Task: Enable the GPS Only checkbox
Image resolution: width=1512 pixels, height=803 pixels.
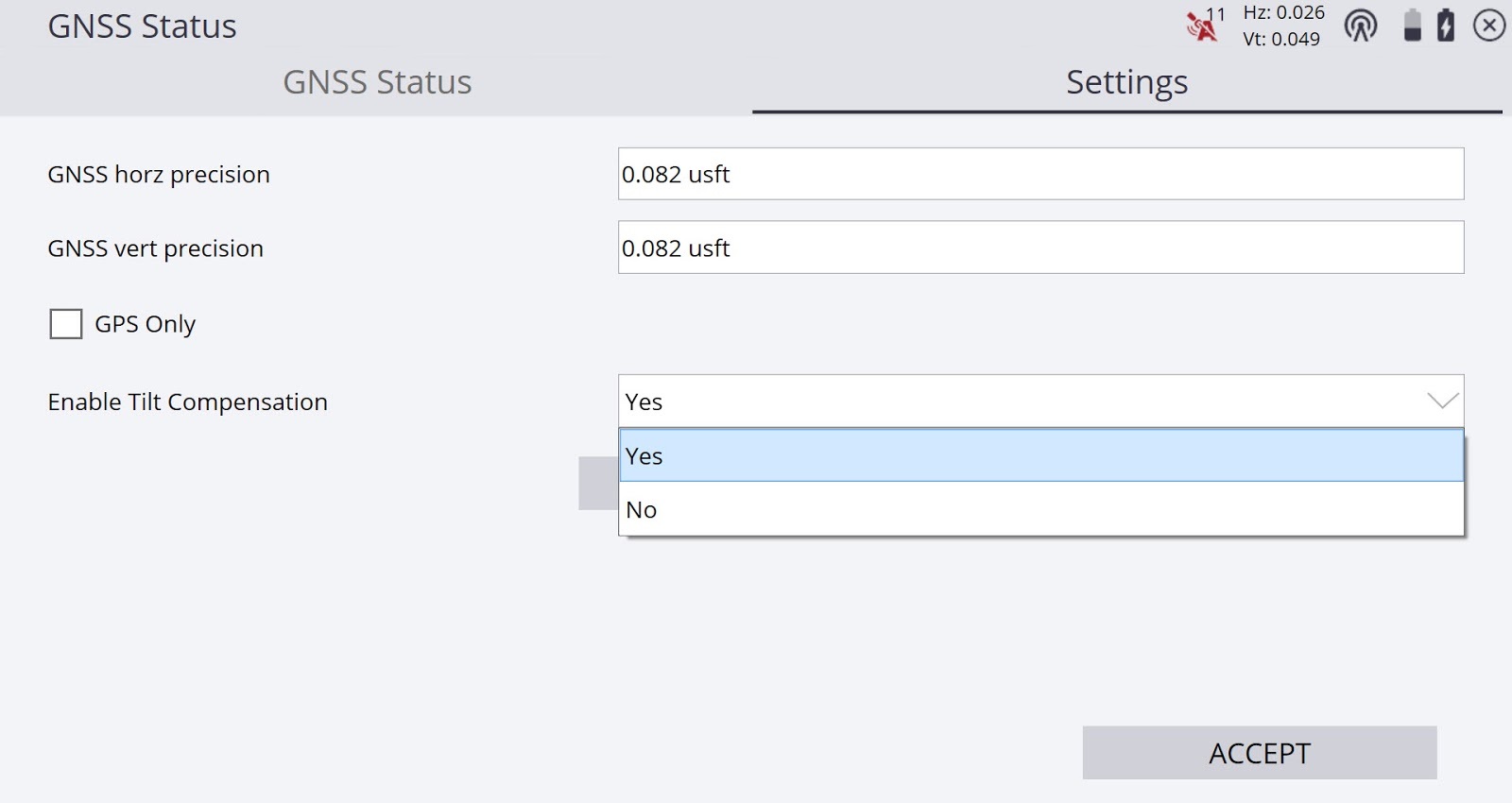Action: (x=66, y=324)
